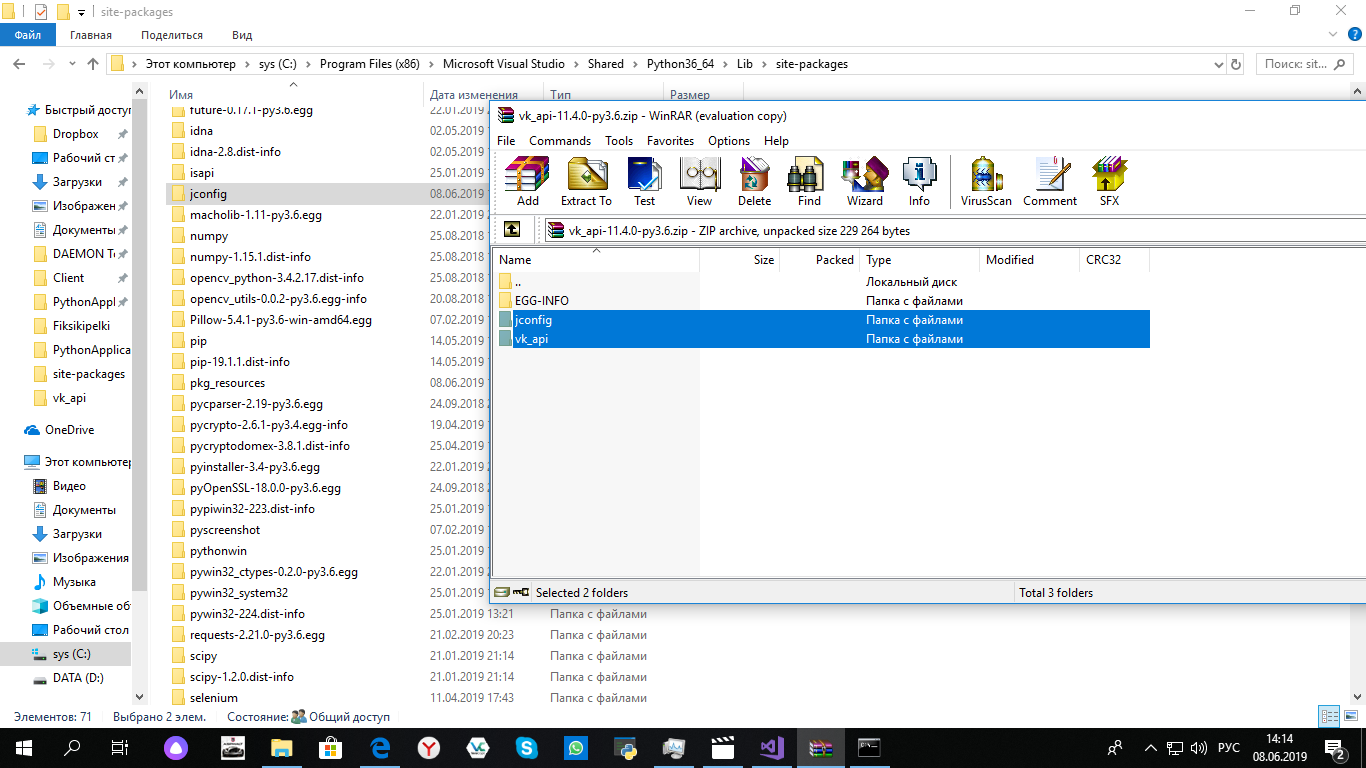
Task: Show archive Info
Action: 919,181
